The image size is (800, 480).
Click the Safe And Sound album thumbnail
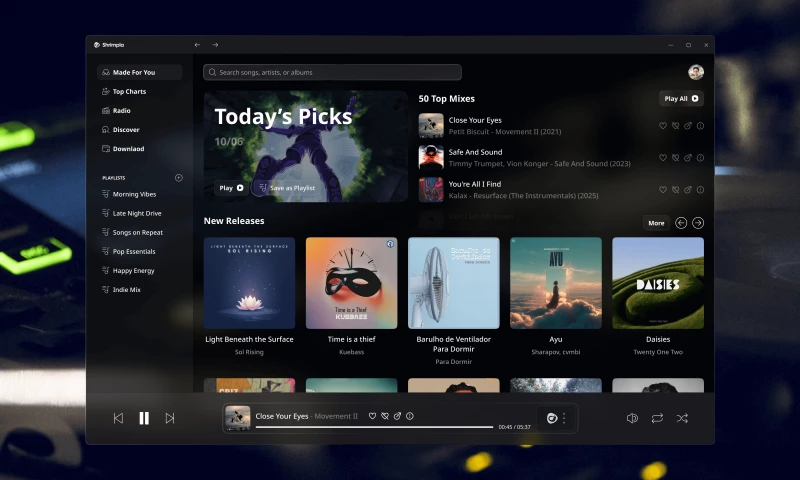[431, 158]
